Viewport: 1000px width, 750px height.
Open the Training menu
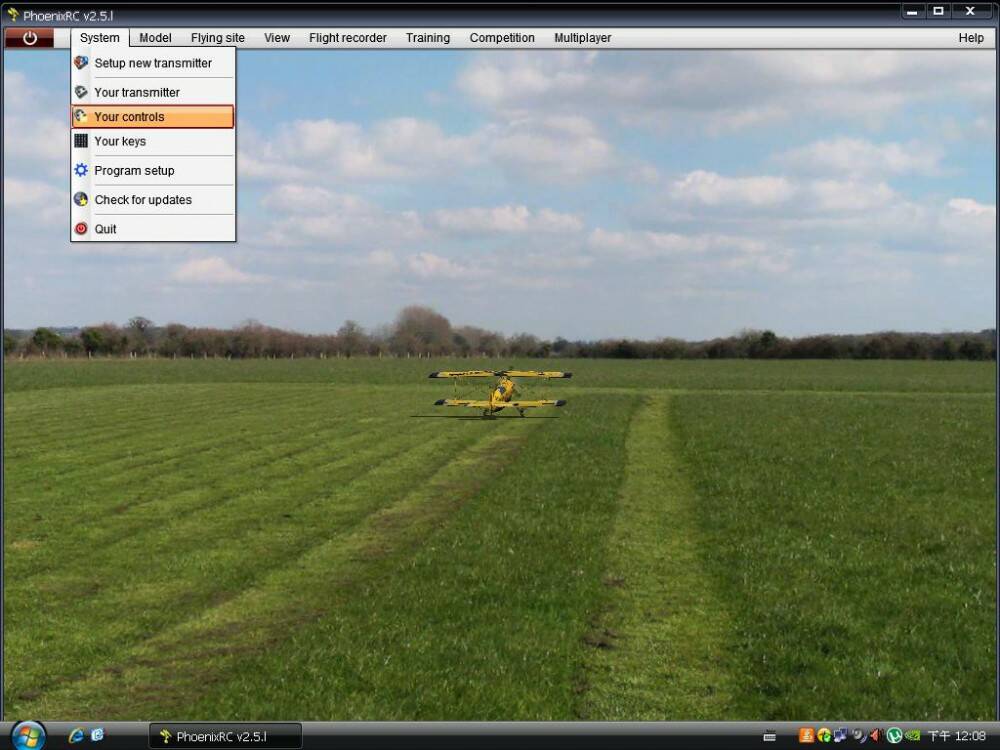[x=428, y=38]
